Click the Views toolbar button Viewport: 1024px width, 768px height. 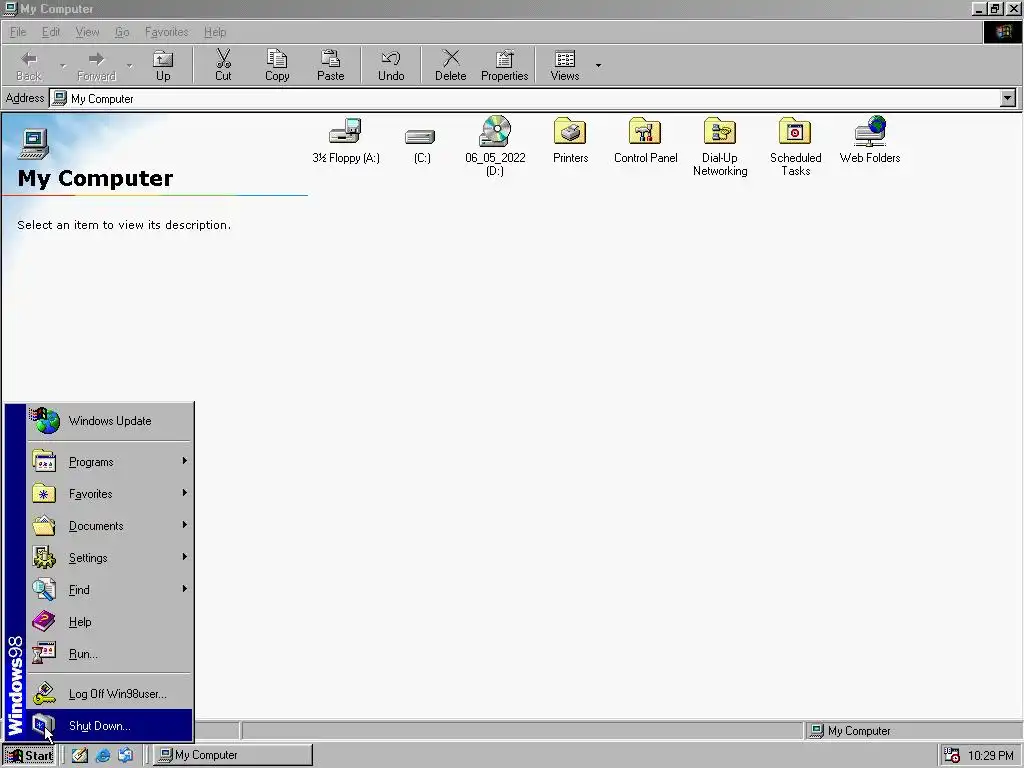pyautogui.click(x=565, y=65)
